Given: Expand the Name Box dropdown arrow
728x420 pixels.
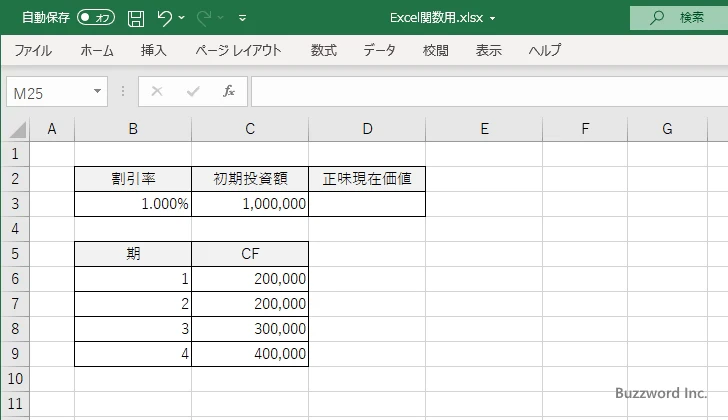Looking at the screenshot, I should (x=97, y=91).
